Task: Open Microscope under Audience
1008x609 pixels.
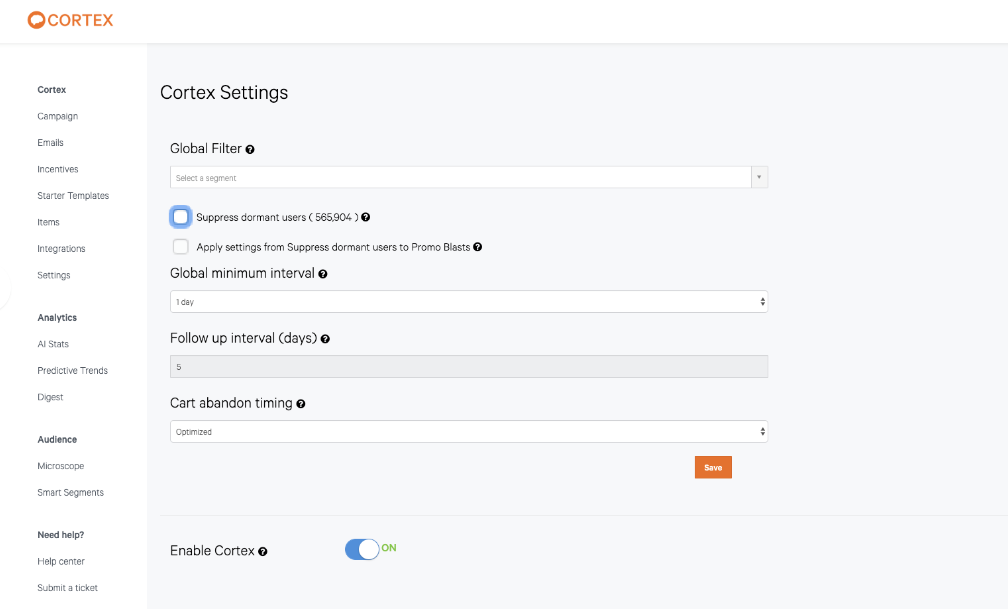Action: (60, 466)
